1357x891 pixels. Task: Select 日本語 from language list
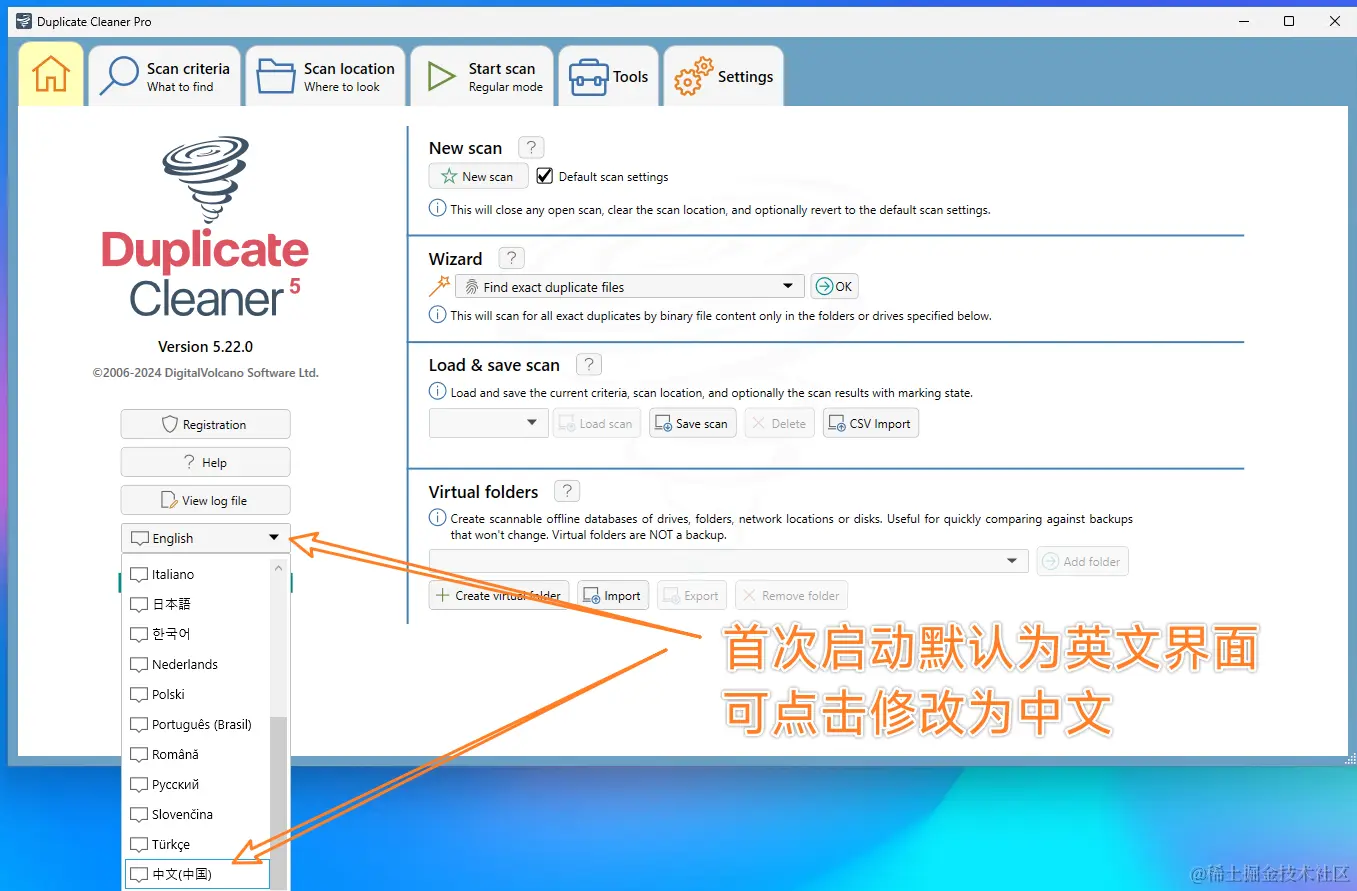pos(197,604)
